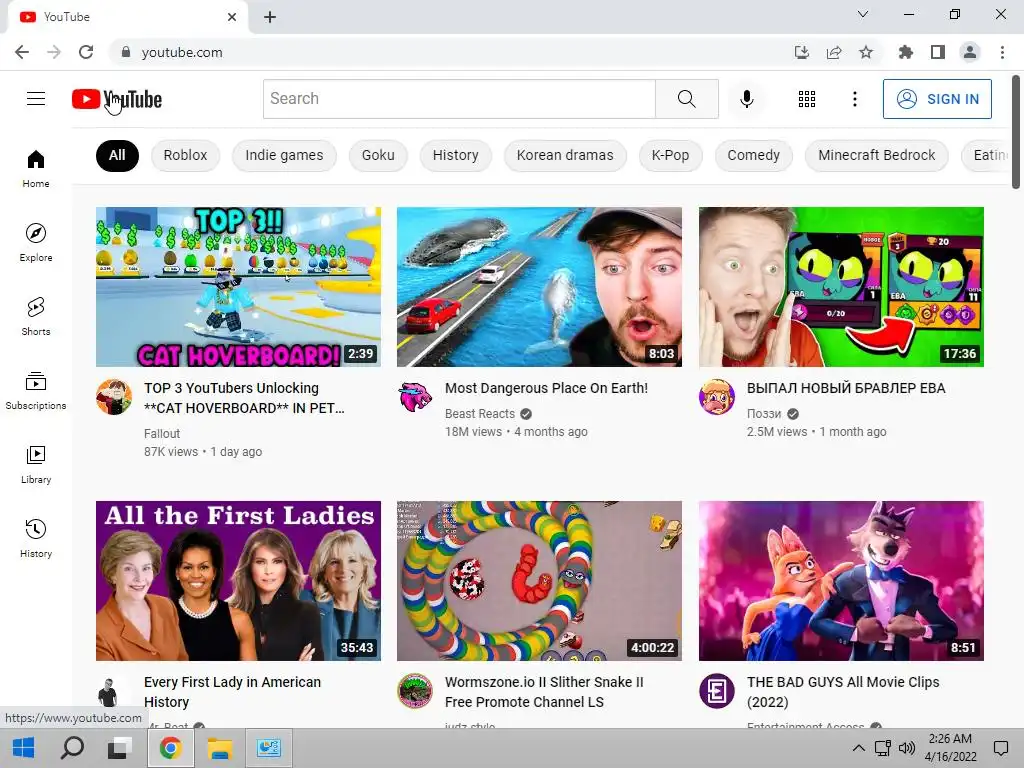Image resolution: width=1024 pixels, height=768 pixels.
Task: Open All the First Ladies thumbnail
Action: coord(238,581)
